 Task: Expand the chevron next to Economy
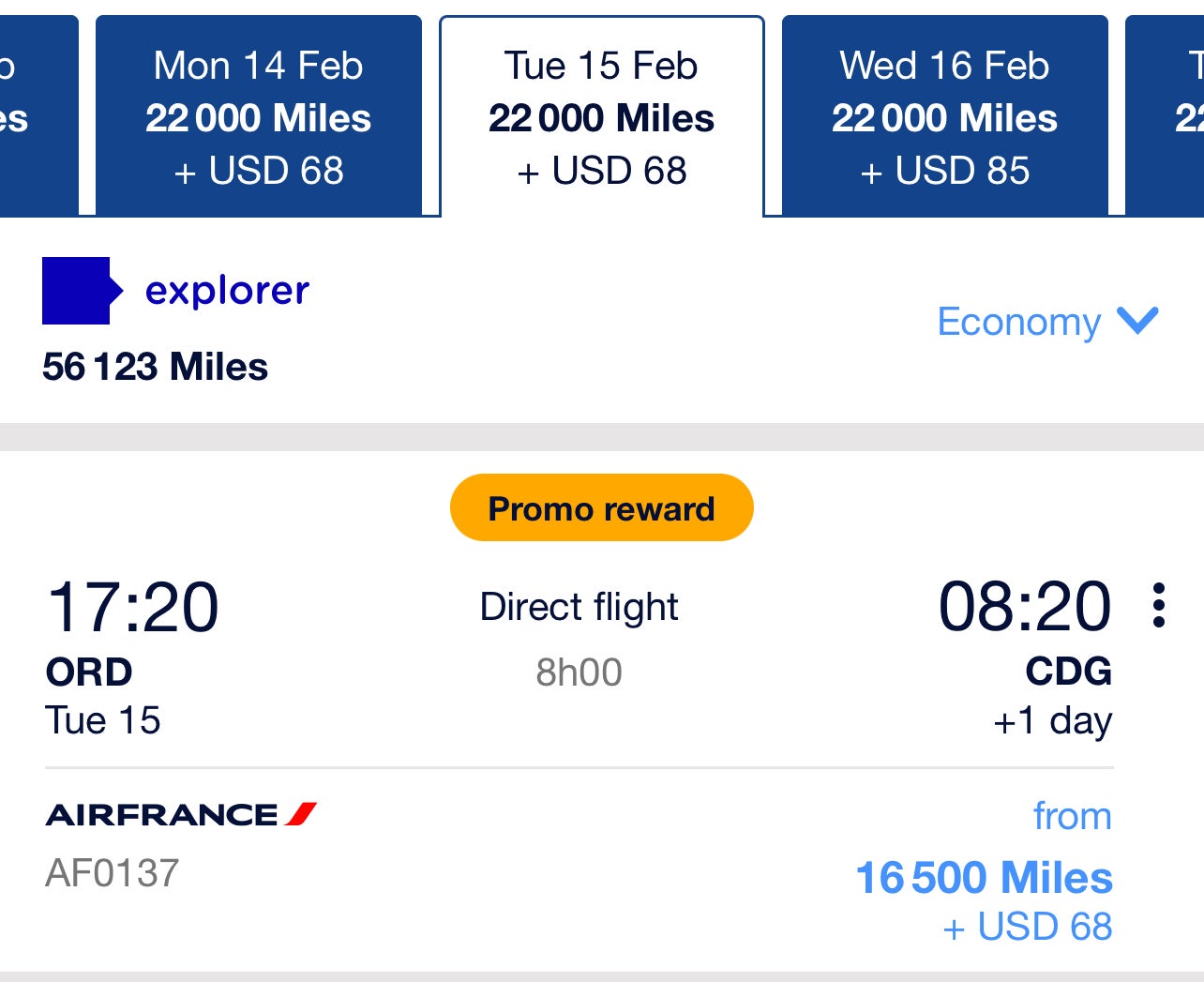(1137, 323)
